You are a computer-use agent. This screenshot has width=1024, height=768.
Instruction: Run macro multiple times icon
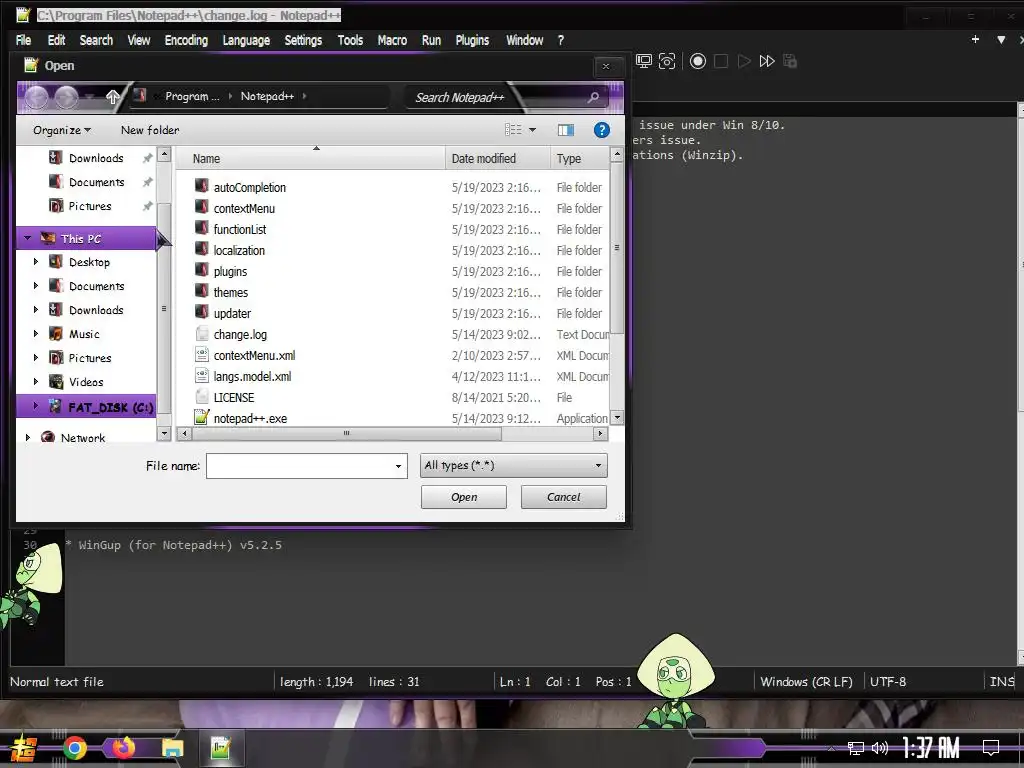[767, 61]
